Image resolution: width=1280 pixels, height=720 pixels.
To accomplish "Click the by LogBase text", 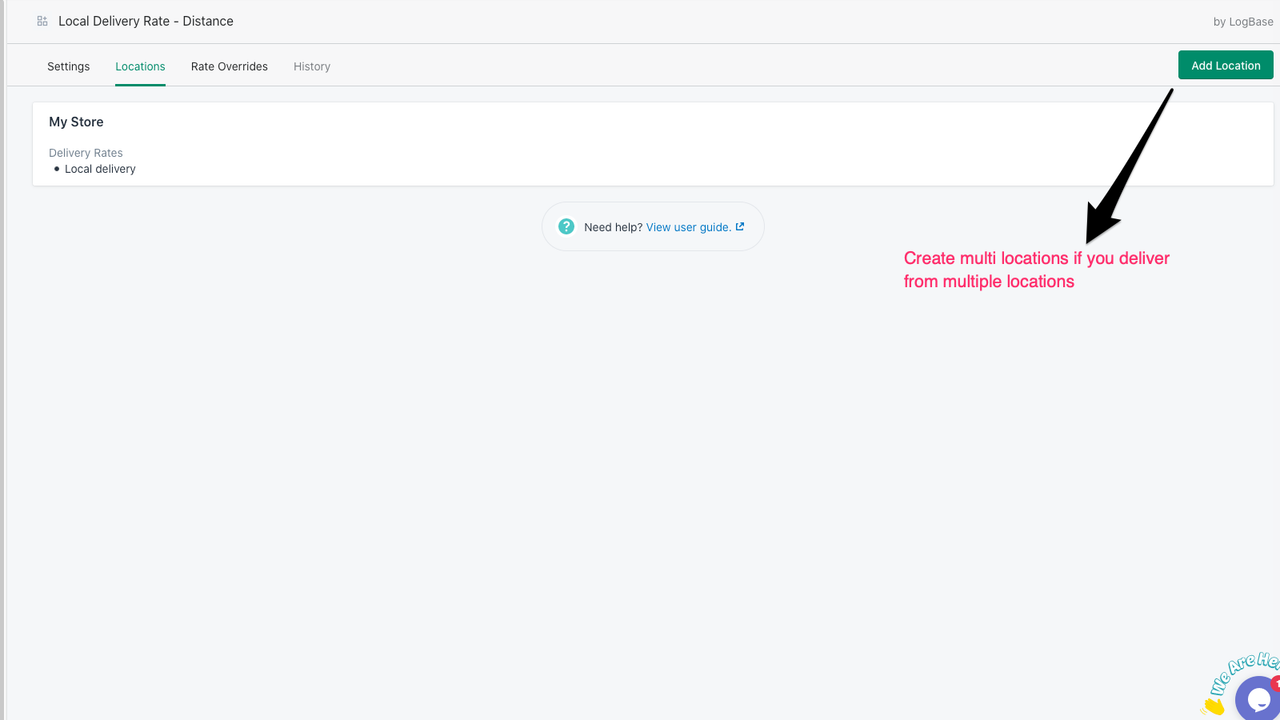I will (1243, 21).
